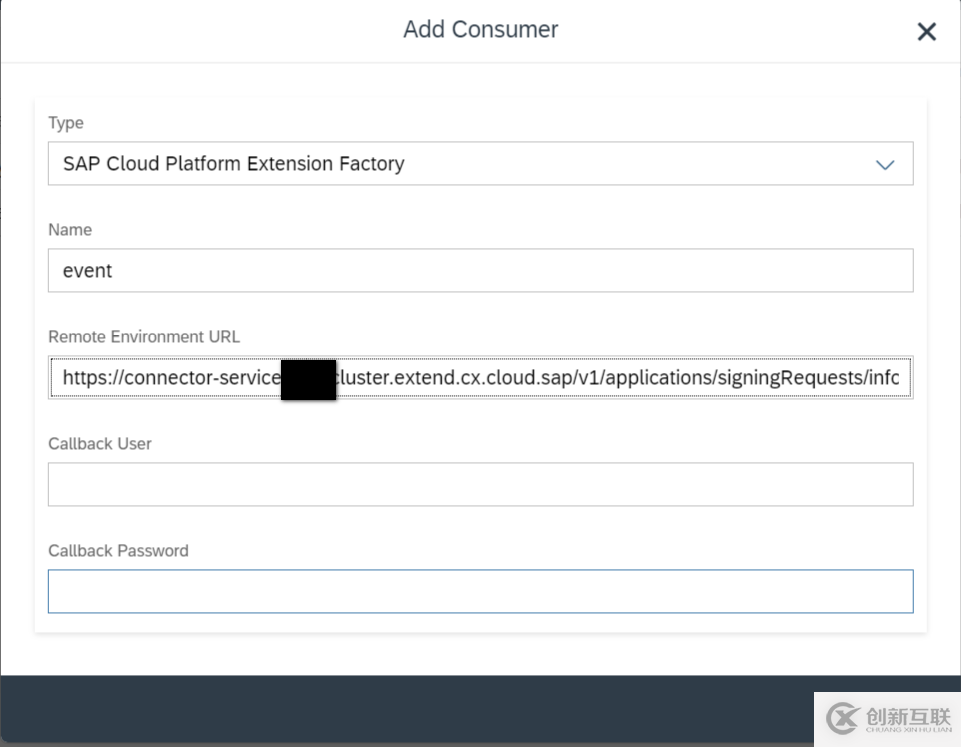961x747 pixels.
Task: Click the 创联互联 logo icon
Action: (888, 716)
